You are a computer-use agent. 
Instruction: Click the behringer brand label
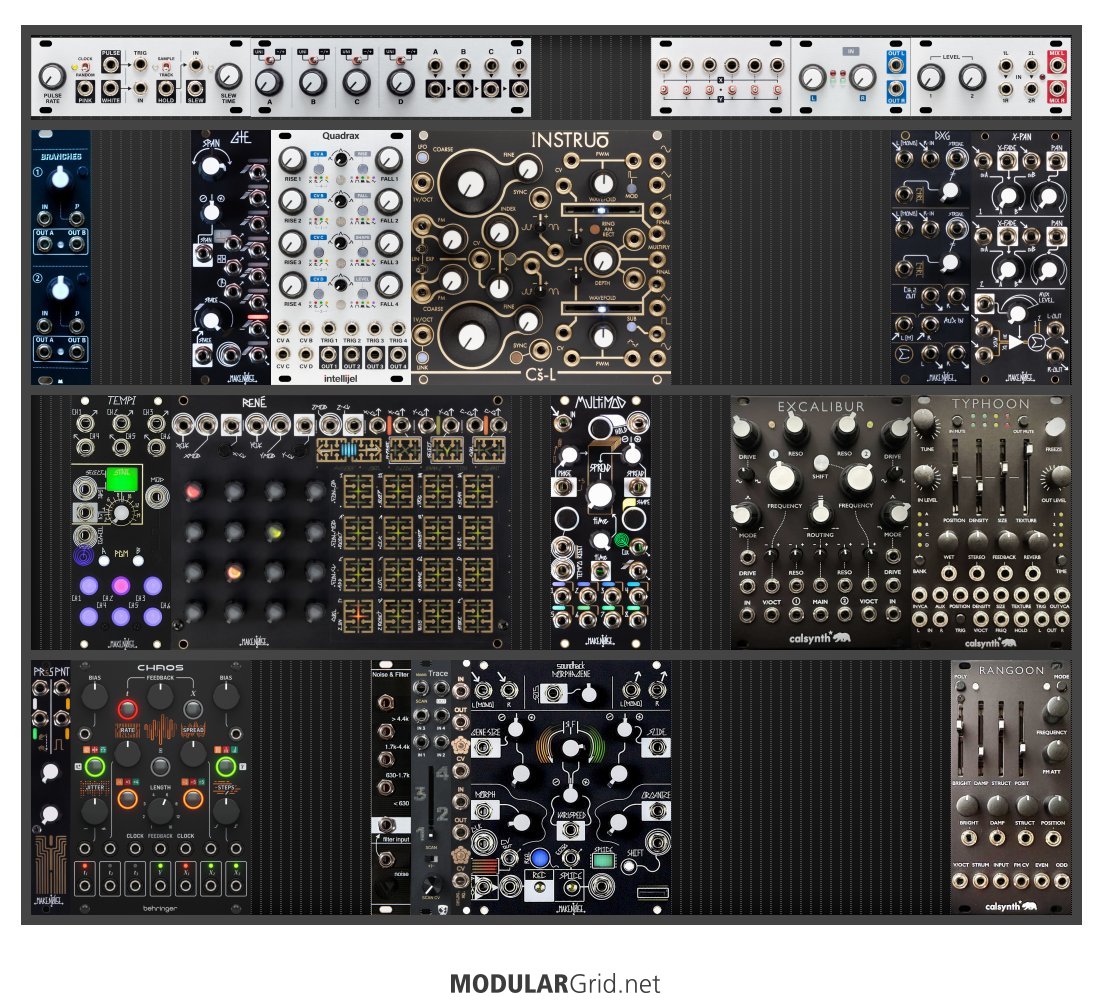(x=160, y=908)
